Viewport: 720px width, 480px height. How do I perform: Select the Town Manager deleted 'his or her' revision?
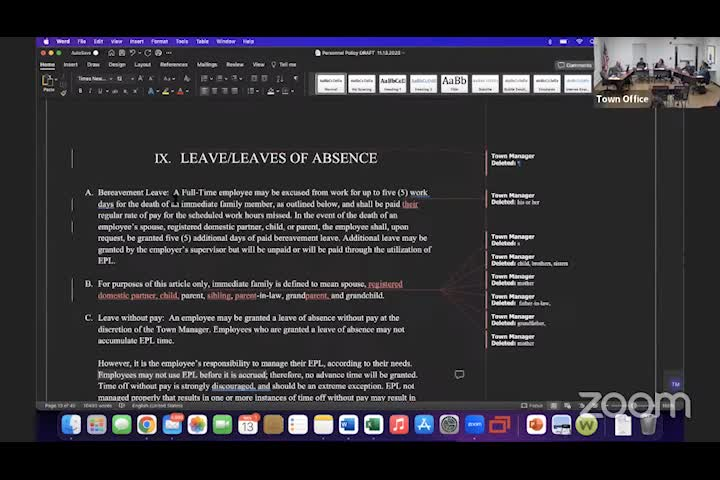(515, 199)
